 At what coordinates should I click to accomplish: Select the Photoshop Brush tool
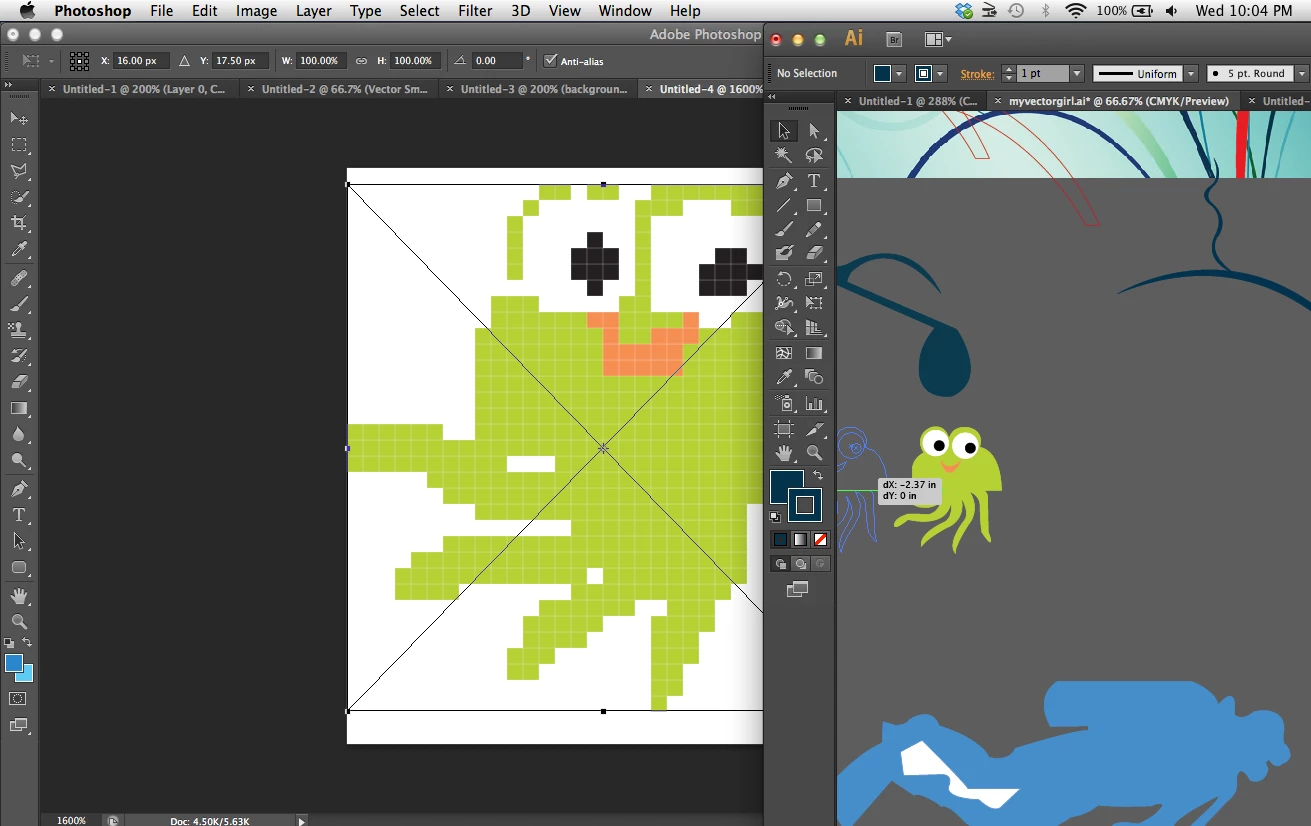pyautogui.click(x=19, y=304)
